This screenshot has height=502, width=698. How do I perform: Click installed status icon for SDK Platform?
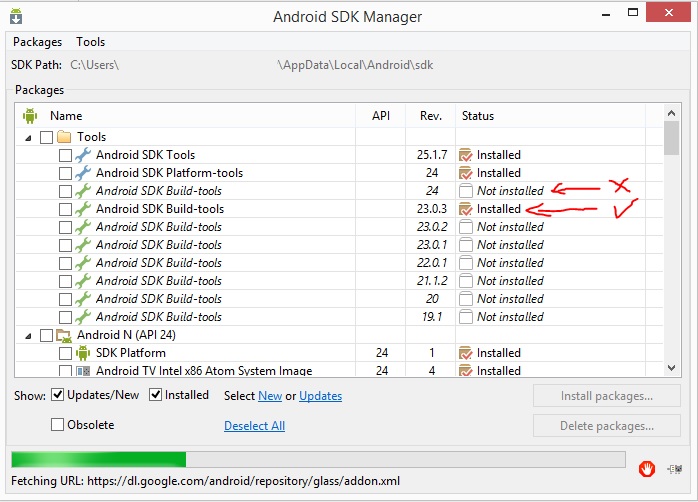[466, 353]
